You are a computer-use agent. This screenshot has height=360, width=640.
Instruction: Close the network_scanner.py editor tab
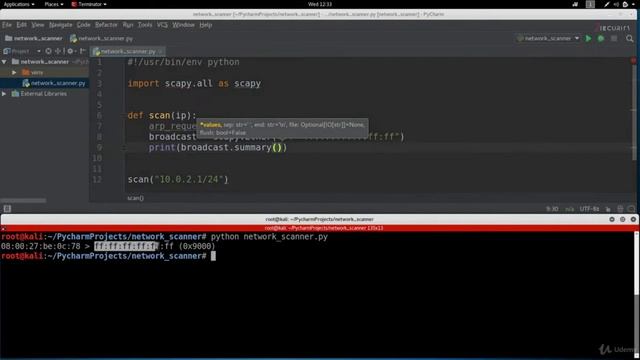pos(160,51)
